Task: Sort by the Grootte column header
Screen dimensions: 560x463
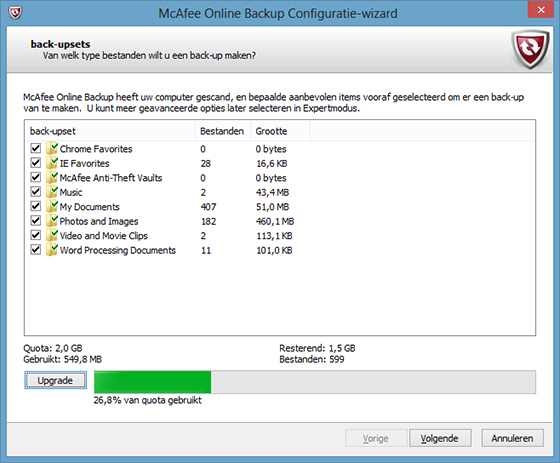Action: point(280,131)
